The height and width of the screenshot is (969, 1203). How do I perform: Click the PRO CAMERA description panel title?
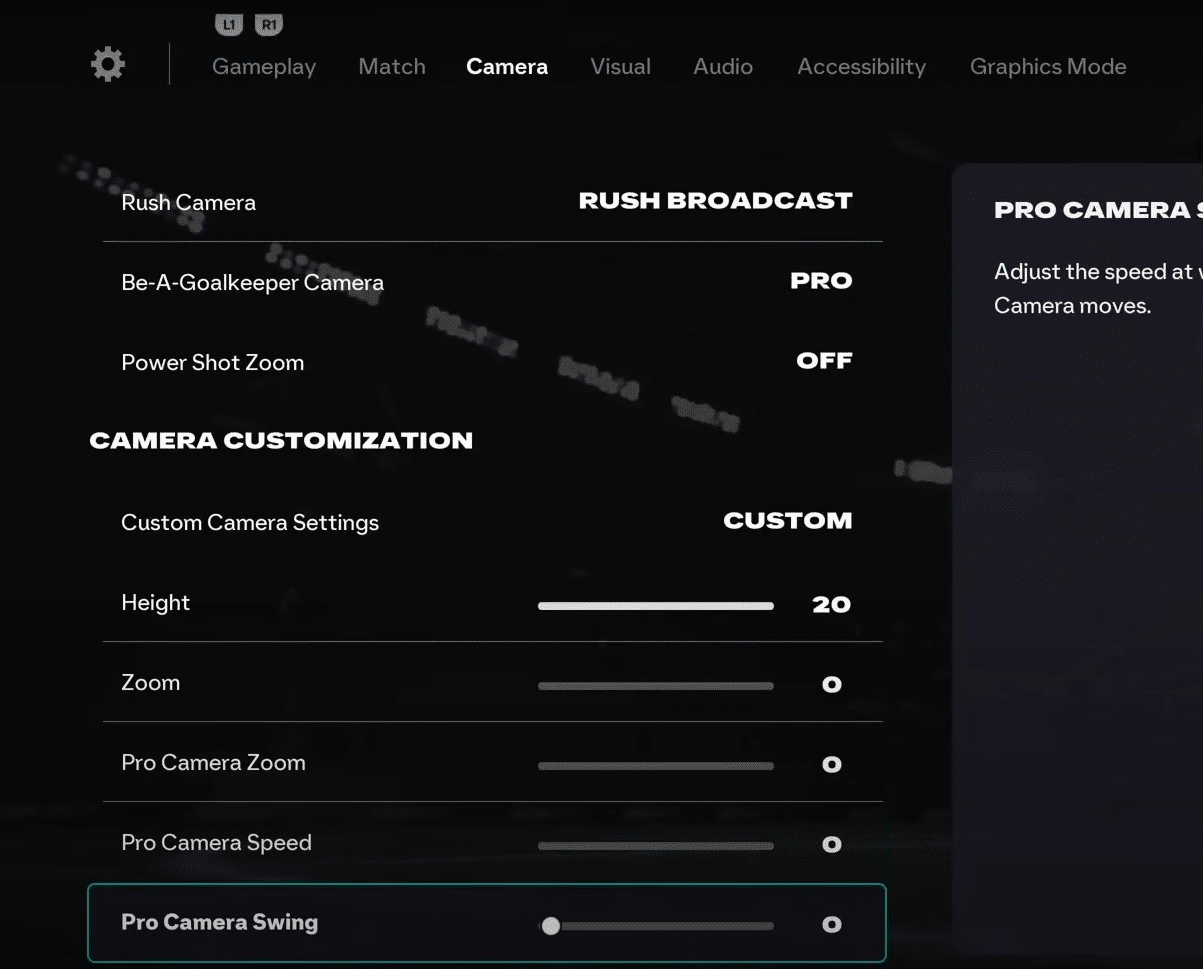1098,210
